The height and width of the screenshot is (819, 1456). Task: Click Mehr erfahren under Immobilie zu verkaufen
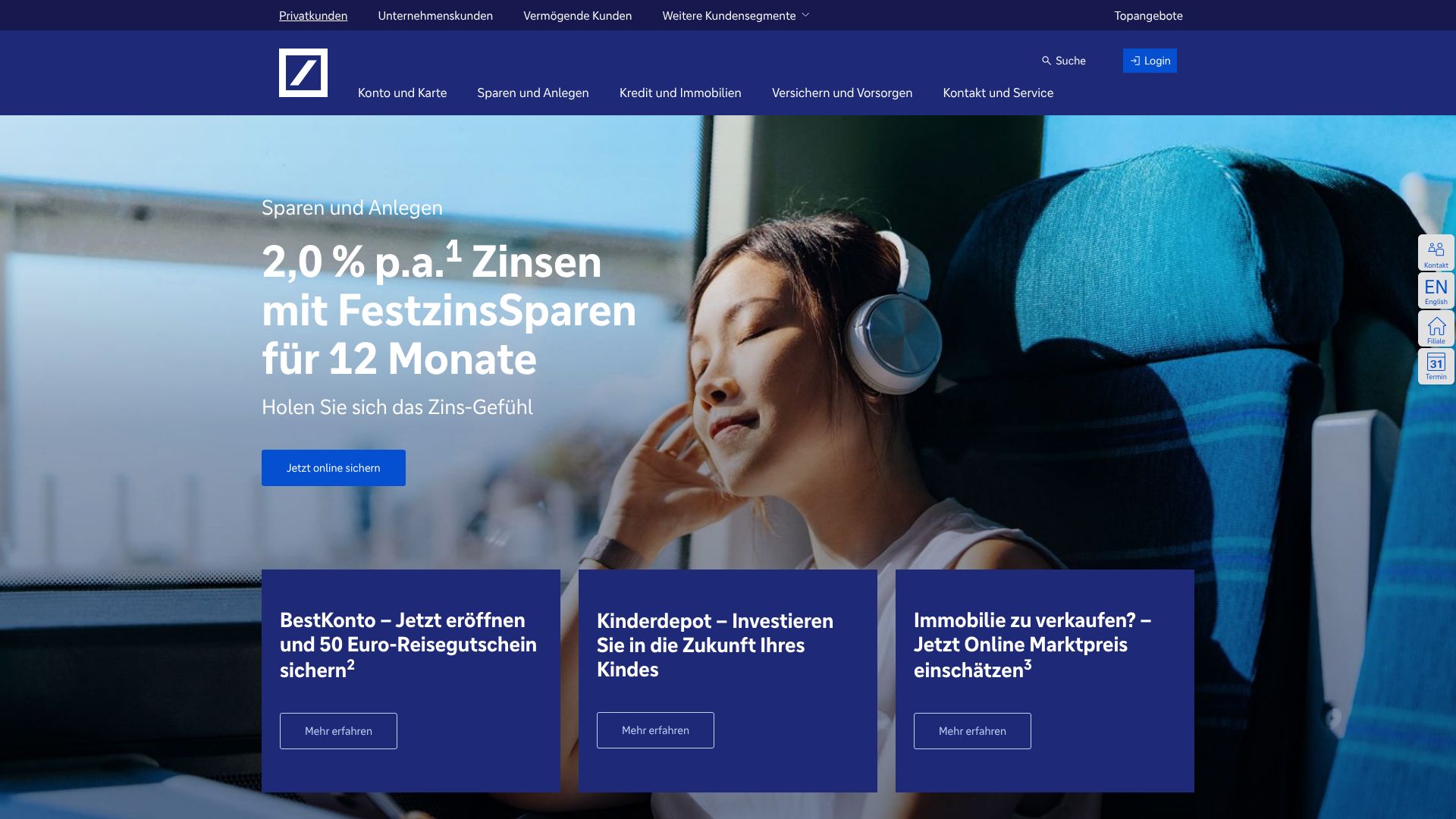[x=972, y=731]
